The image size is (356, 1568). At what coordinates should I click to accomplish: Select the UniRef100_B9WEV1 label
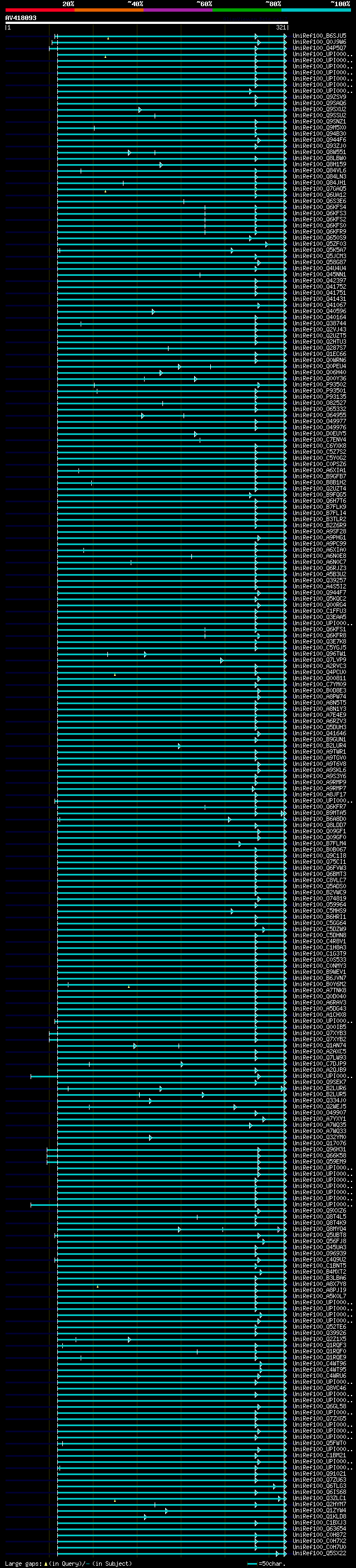(319, 972)
